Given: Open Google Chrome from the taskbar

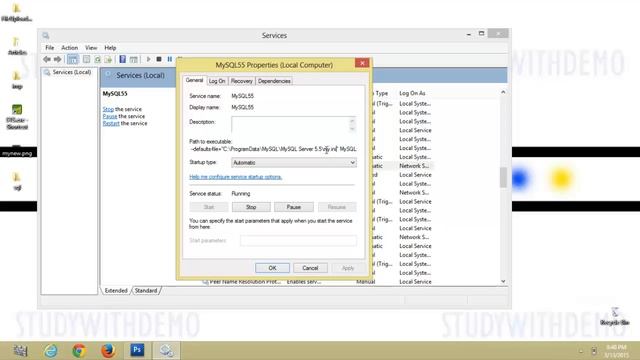Looking at the screenshot, I should 79,351.
